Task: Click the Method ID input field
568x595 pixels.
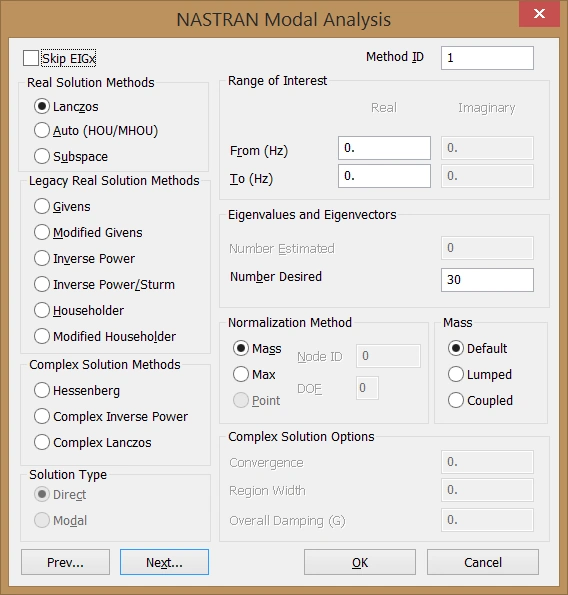Action: 487,58
